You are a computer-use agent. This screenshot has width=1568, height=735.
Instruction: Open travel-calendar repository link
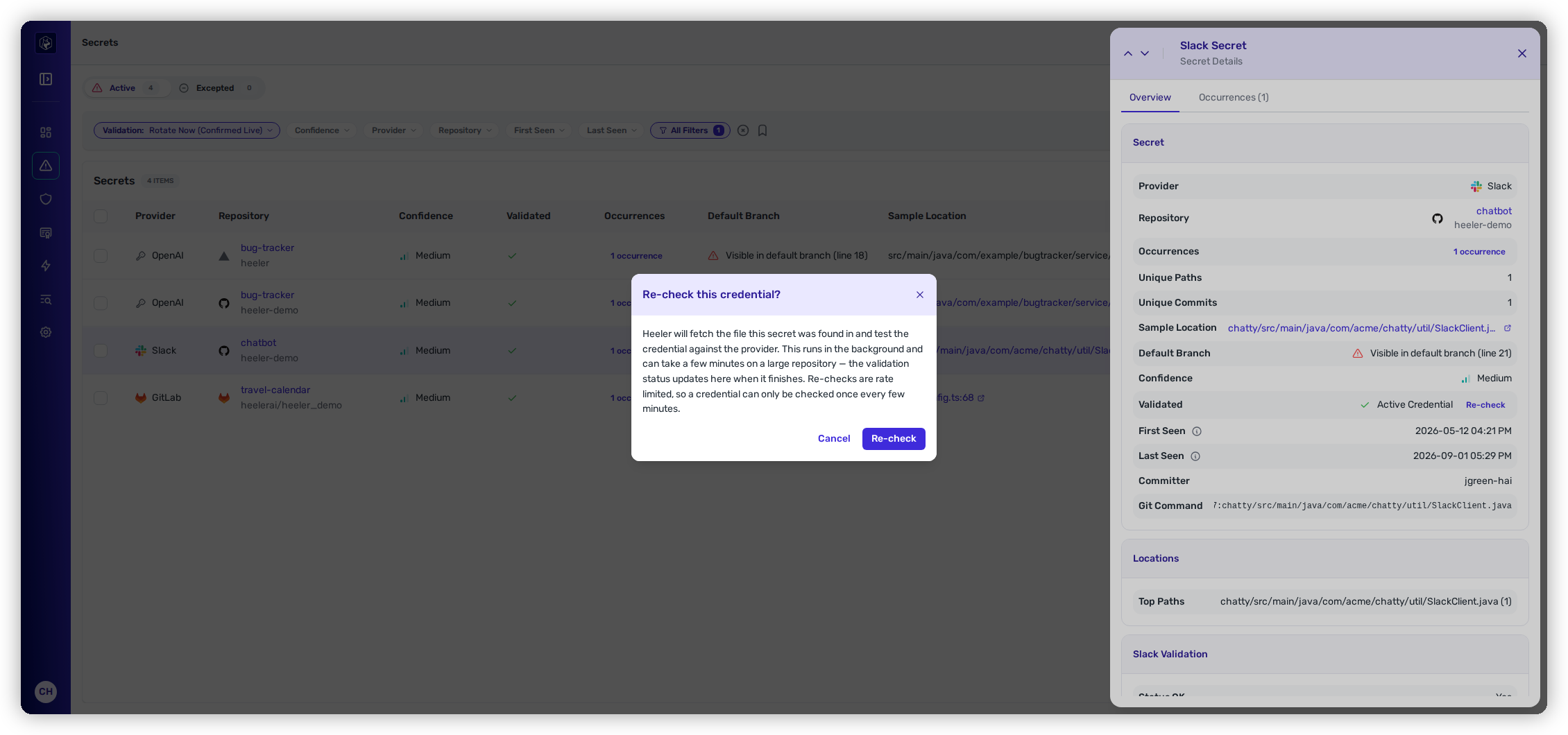click(x=275, y=390)
